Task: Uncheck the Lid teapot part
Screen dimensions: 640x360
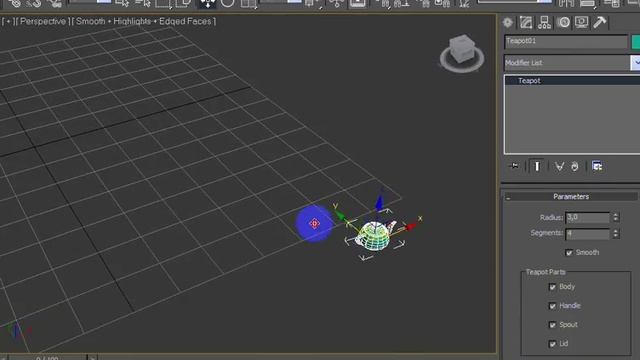Action: (x=553, y=344)
